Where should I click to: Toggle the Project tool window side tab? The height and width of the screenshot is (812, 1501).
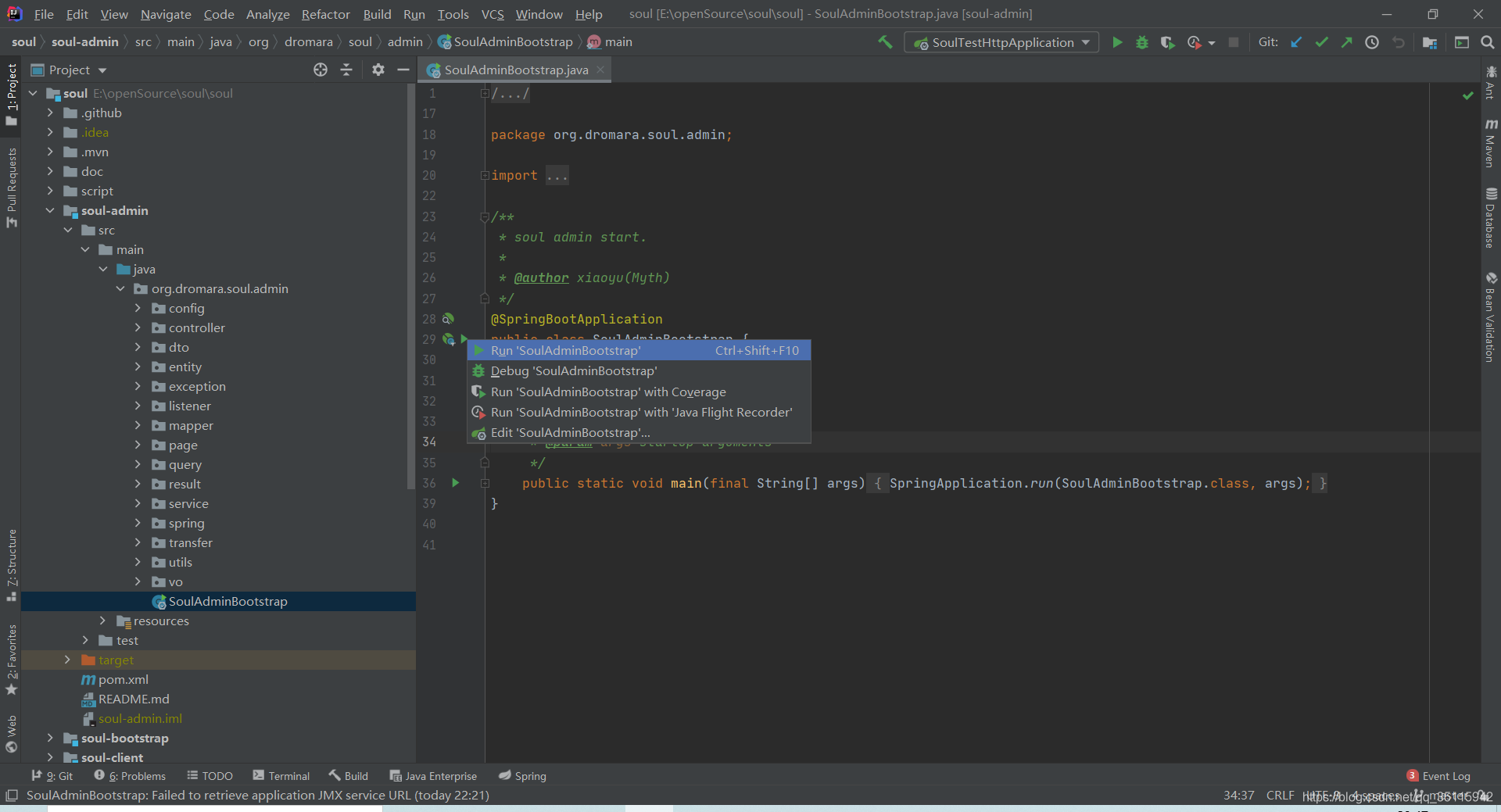click(x=11, y=95)
